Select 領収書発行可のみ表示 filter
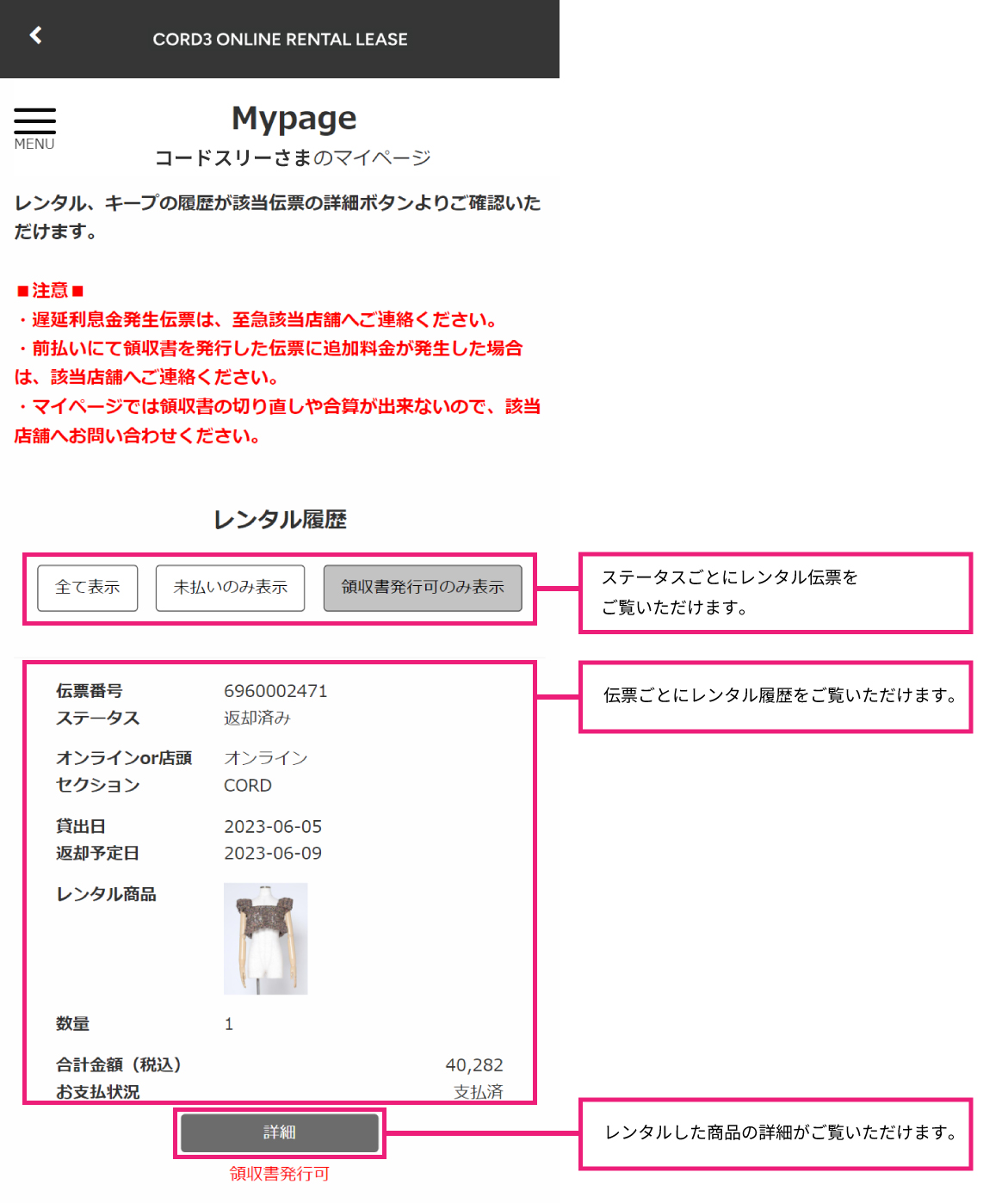This screenshot has height=1203, width=1008. [423, 588]
